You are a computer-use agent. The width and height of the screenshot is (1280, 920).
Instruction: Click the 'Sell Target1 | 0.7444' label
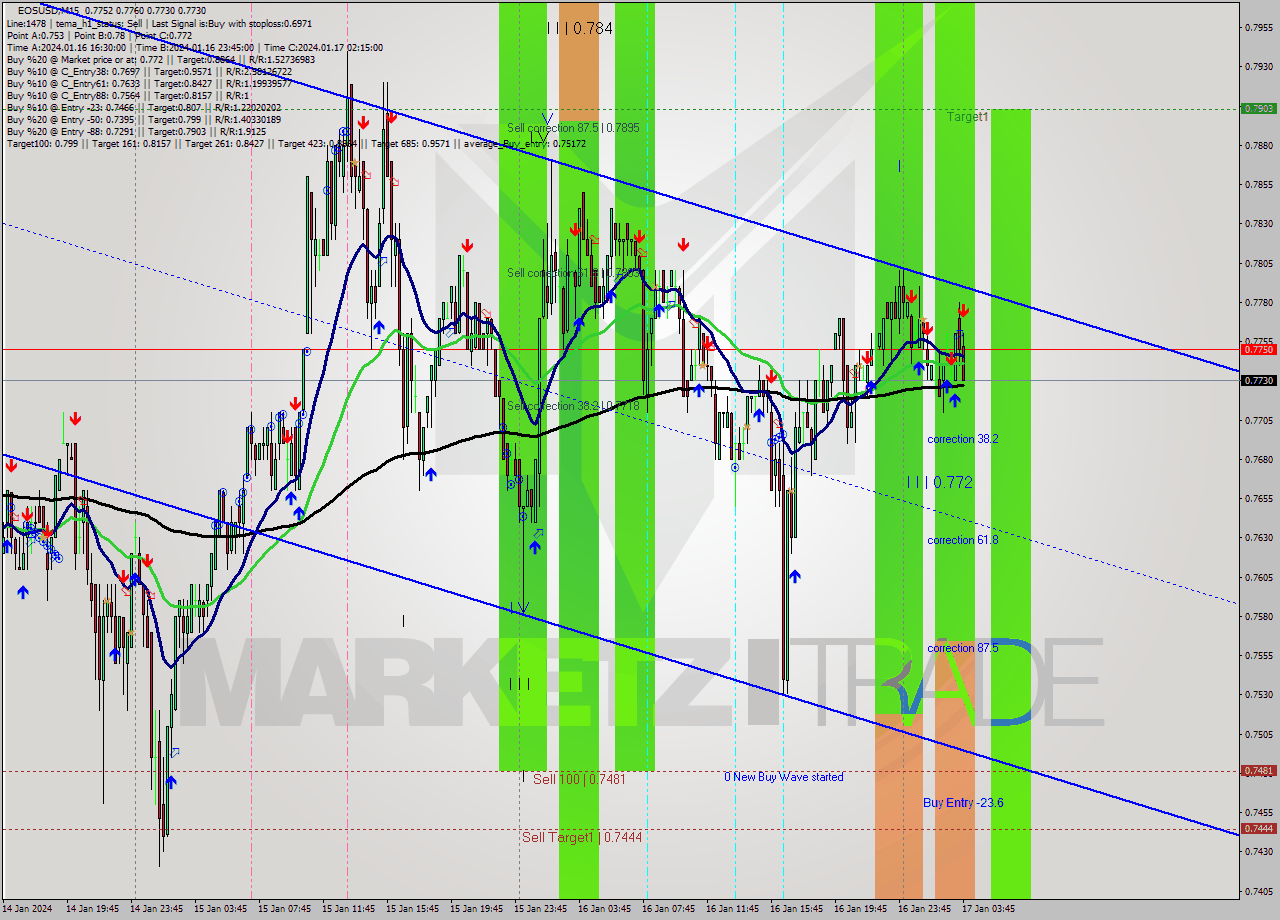(582, 837)
